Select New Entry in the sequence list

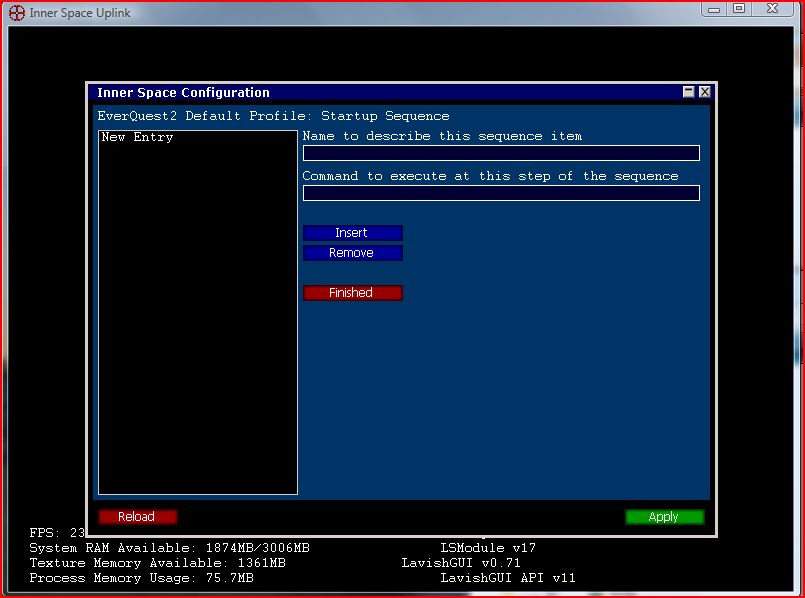pyautogui.click(x=138, y=137)
